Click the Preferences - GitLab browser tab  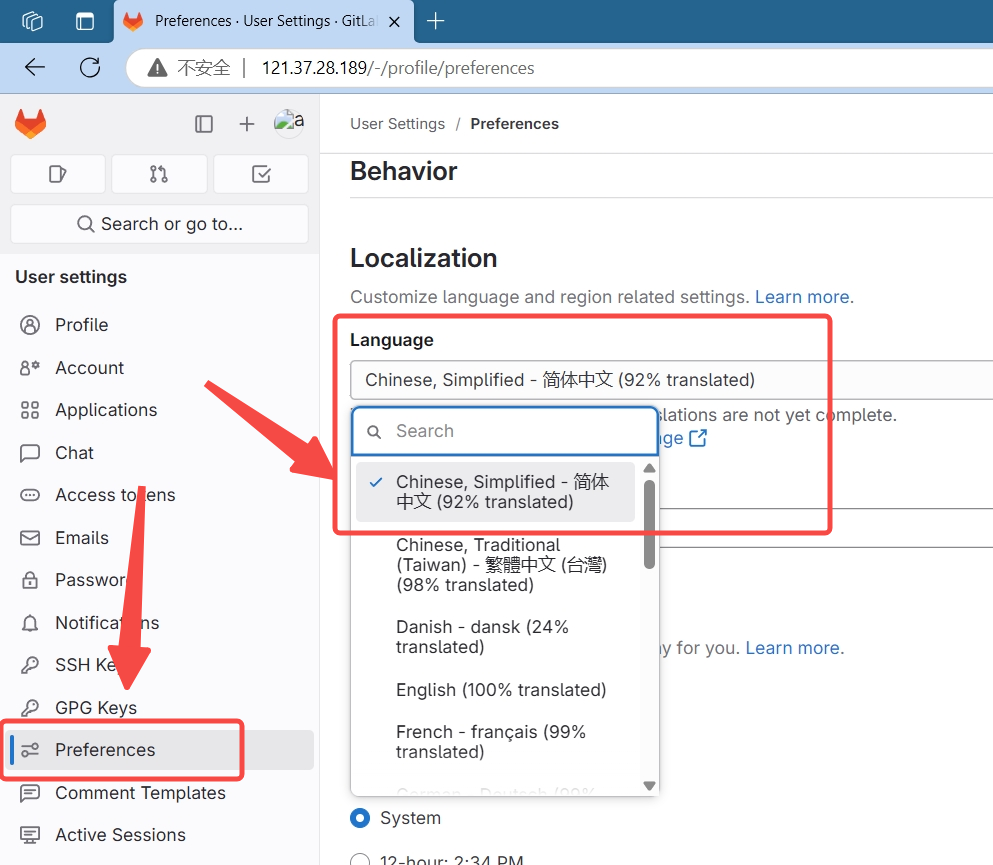click(263, 22)
